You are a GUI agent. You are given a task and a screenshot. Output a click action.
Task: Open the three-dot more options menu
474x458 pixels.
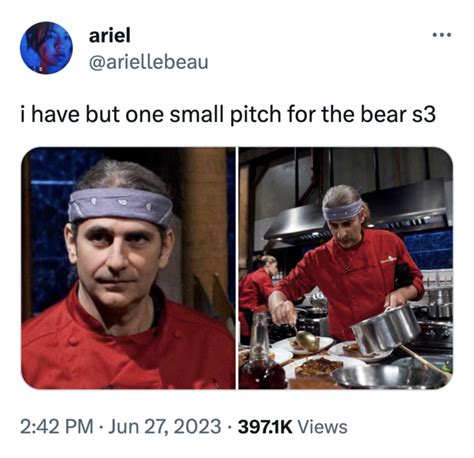click(x=442, y=35)
